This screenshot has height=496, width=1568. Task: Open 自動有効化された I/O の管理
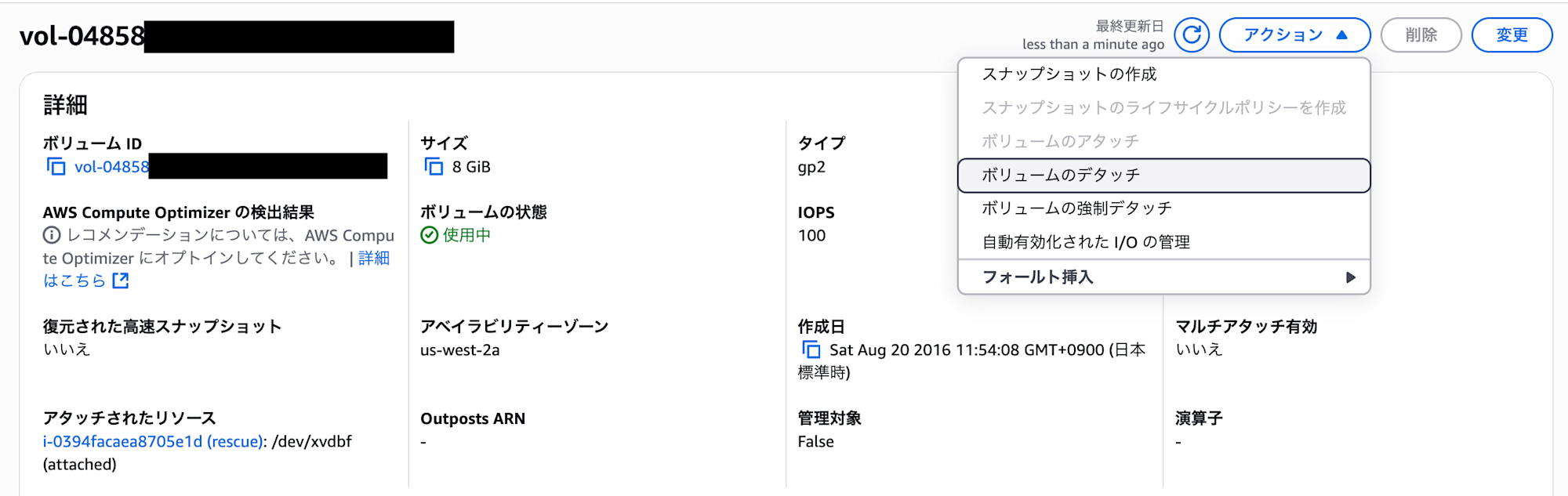[1086, 242]
